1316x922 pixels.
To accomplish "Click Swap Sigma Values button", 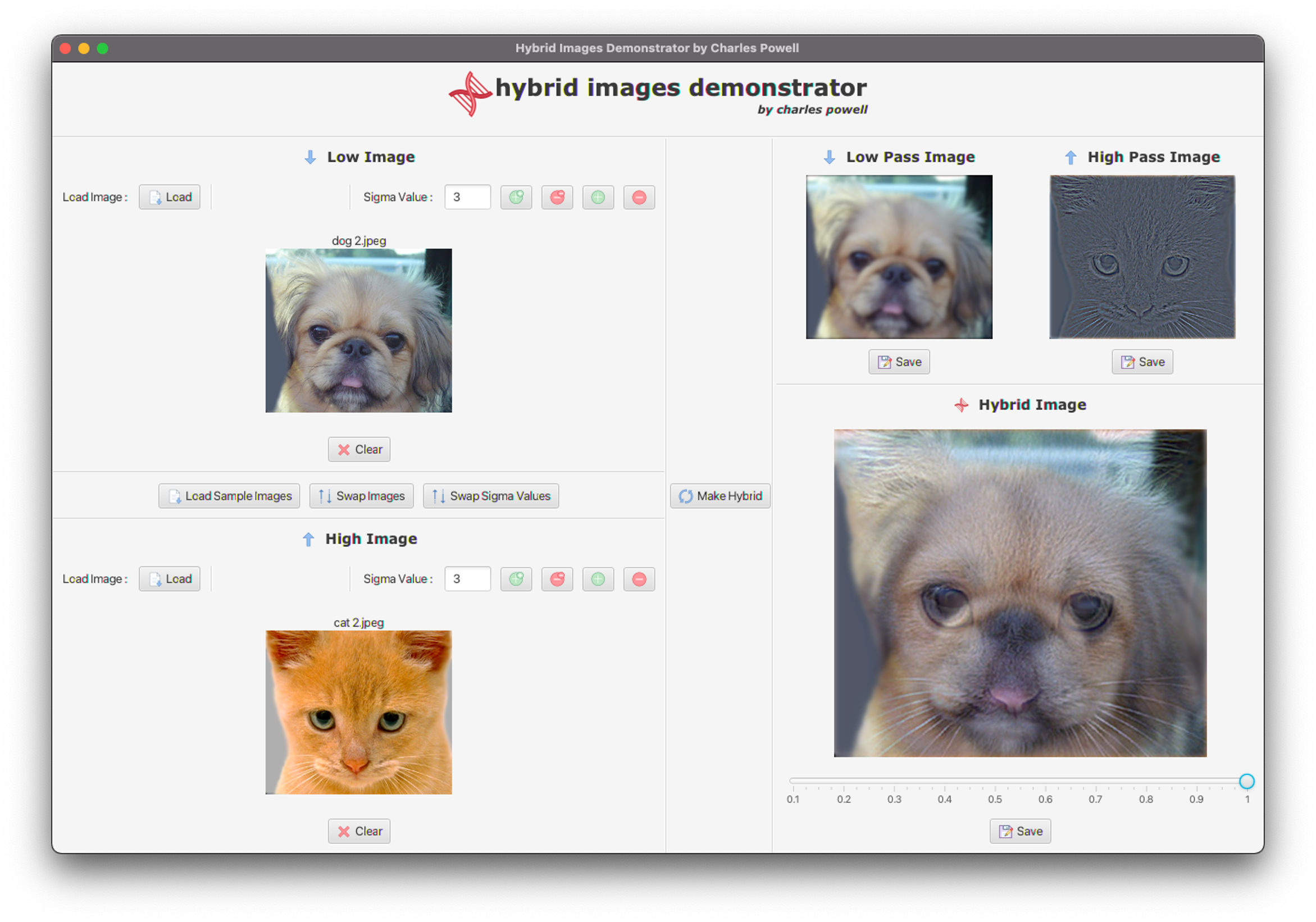I will [x=491, y=496].
